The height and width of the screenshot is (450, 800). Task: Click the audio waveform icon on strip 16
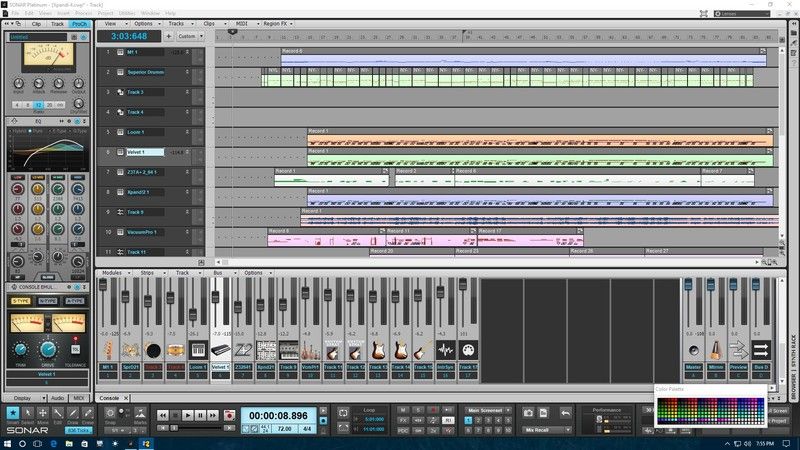[x=445, y=351]
